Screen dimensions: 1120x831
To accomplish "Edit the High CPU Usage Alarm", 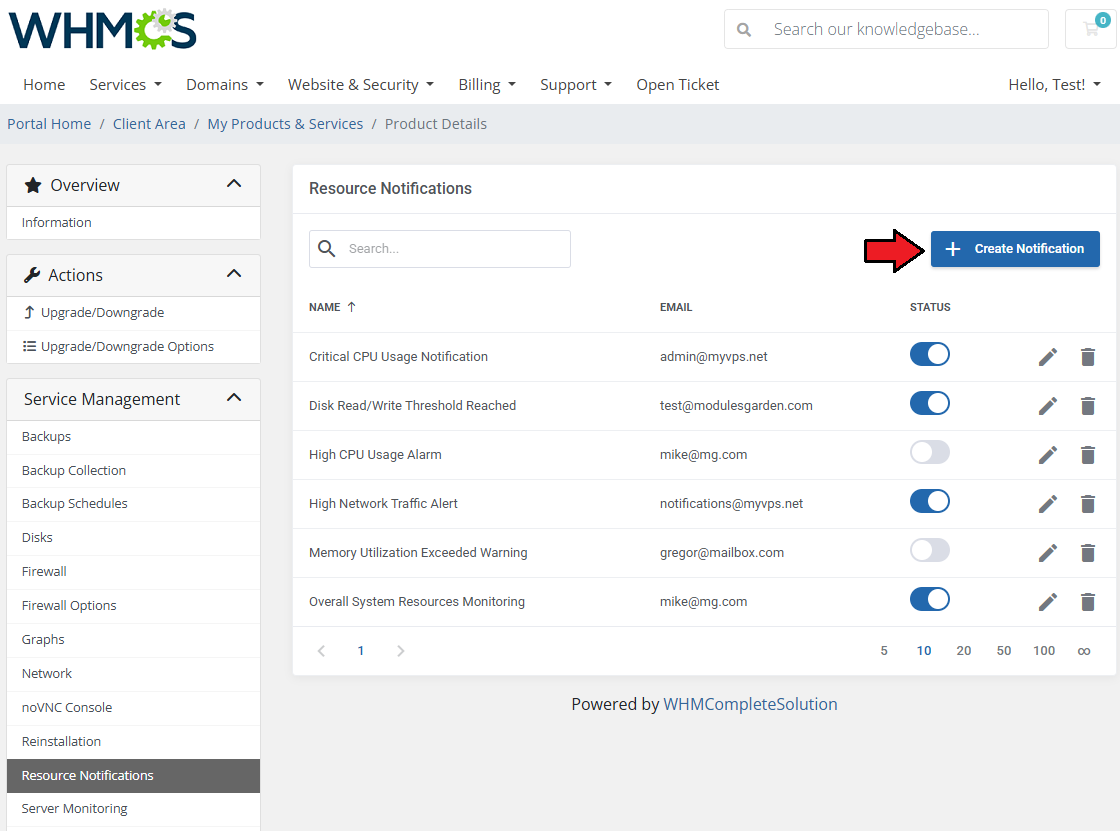I will pos(1047,454).
